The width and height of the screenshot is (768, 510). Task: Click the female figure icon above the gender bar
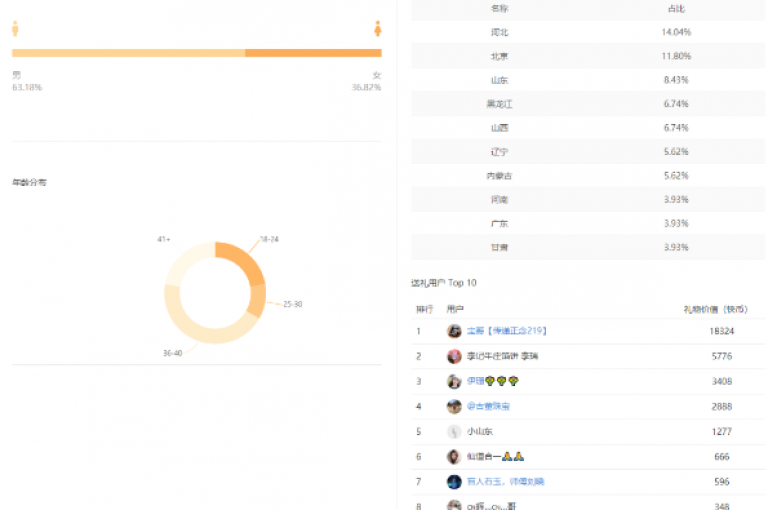click(x=378, y=28)
